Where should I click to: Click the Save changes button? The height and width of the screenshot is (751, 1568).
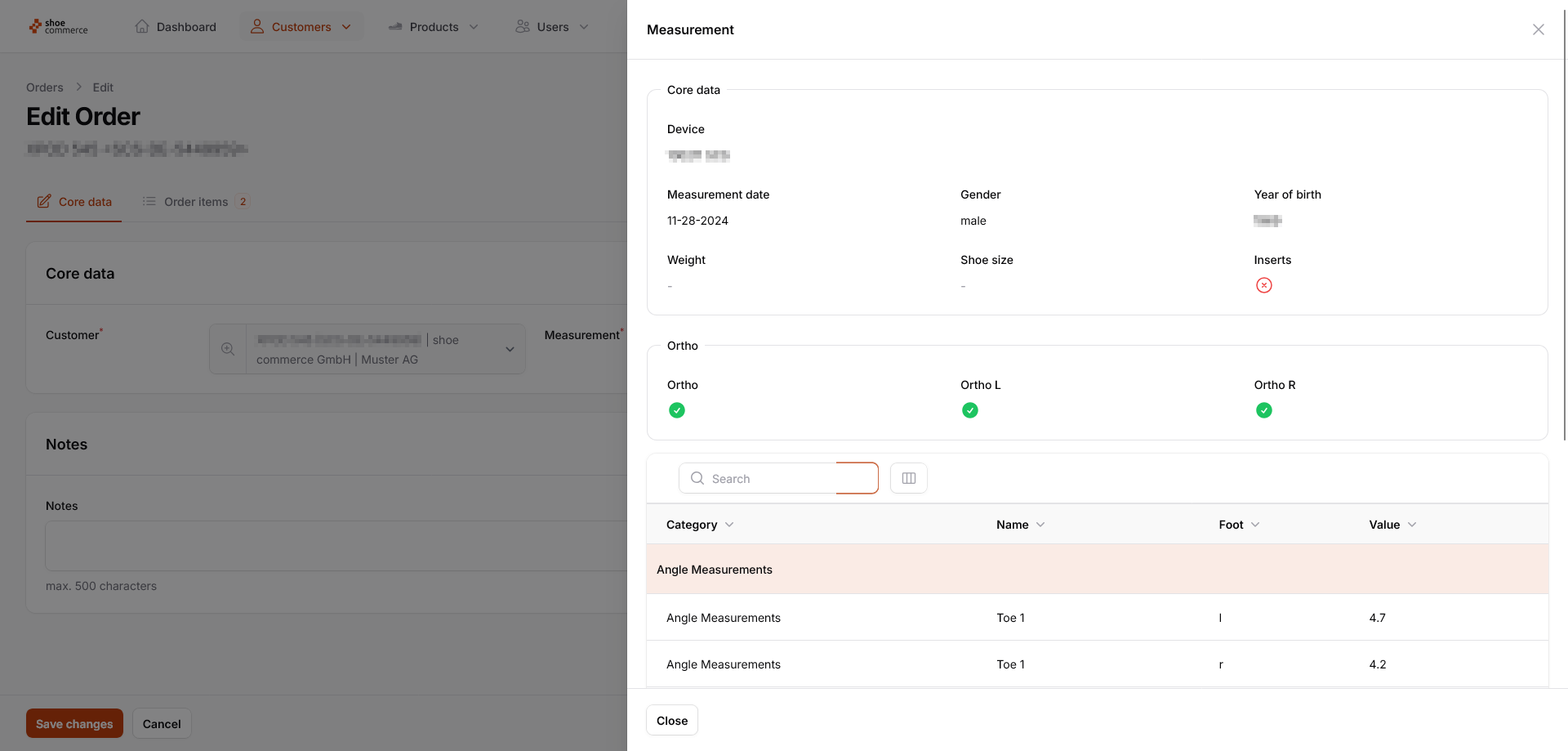click(x=74, y=723)
